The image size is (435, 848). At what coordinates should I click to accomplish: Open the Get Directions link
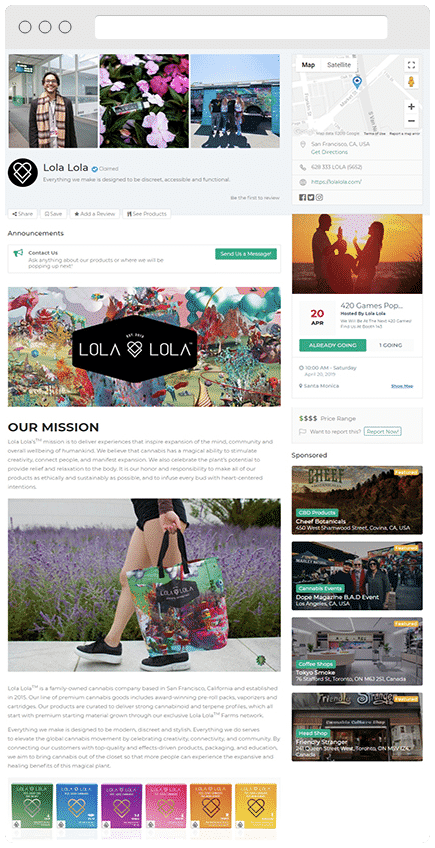[329, 153]
